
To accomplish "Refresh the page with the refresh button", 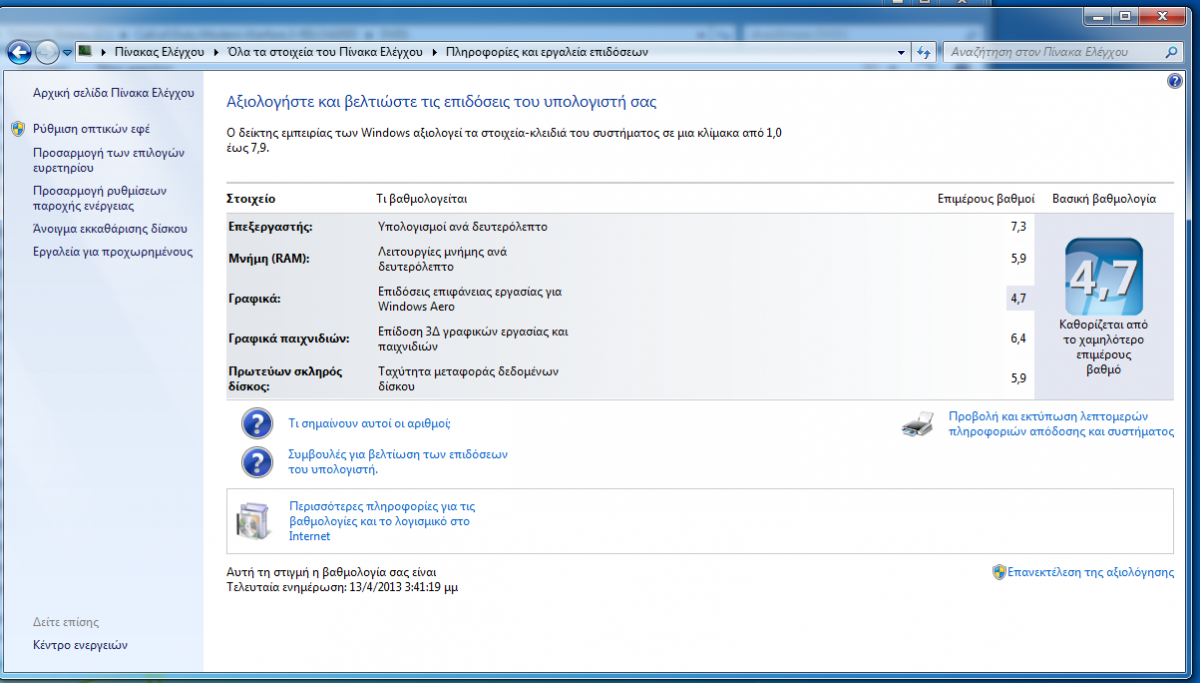I will pyautogui.click(x=924, y=51).
